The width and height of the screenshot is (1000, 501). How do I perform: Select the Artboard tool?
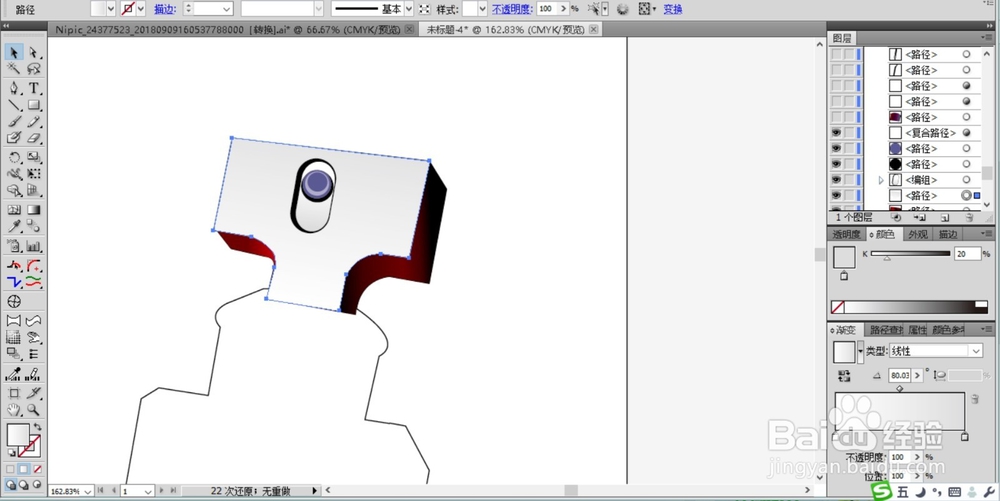14,393
